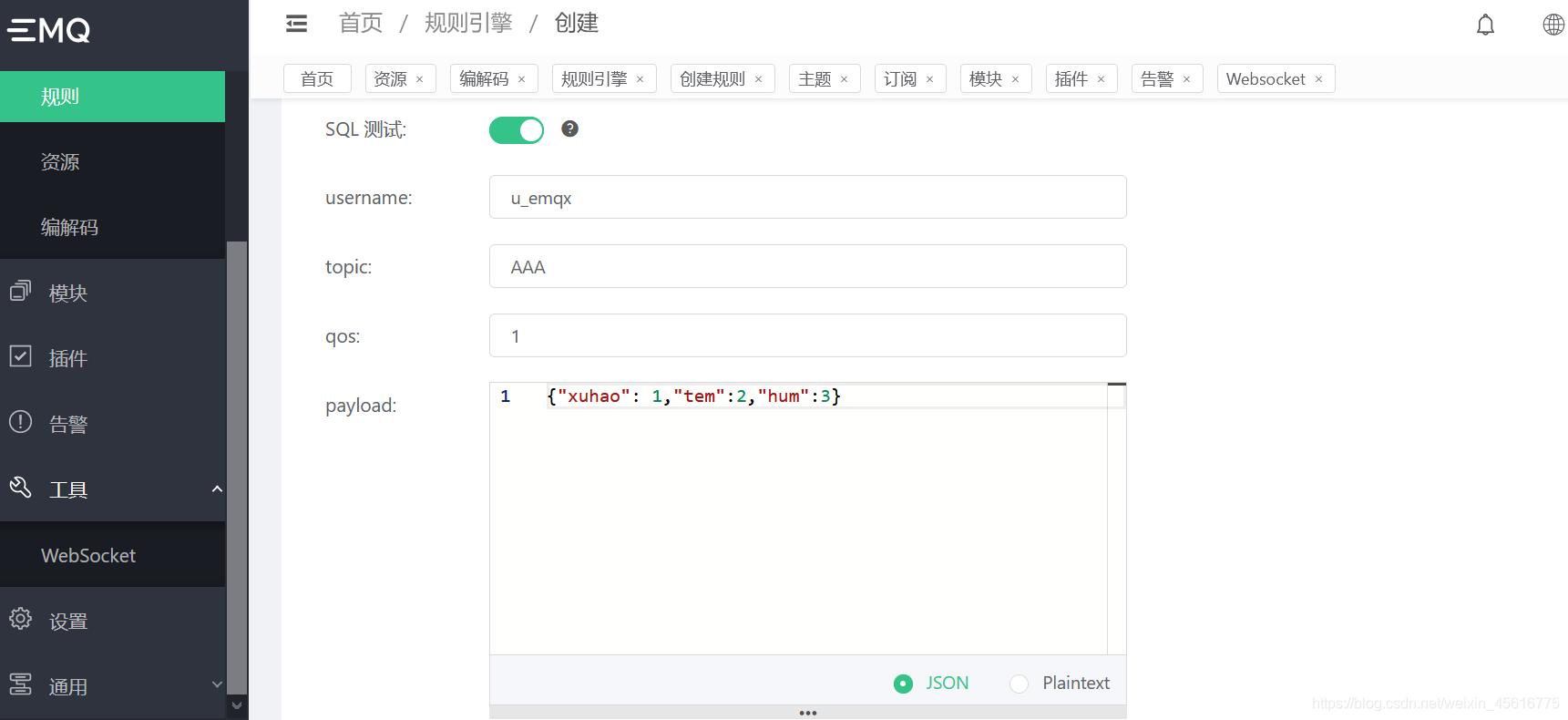1568x720 pixels.
Task: Open 资源 in the sidebar
Action: pyautogui.click(x=113, y=161)
